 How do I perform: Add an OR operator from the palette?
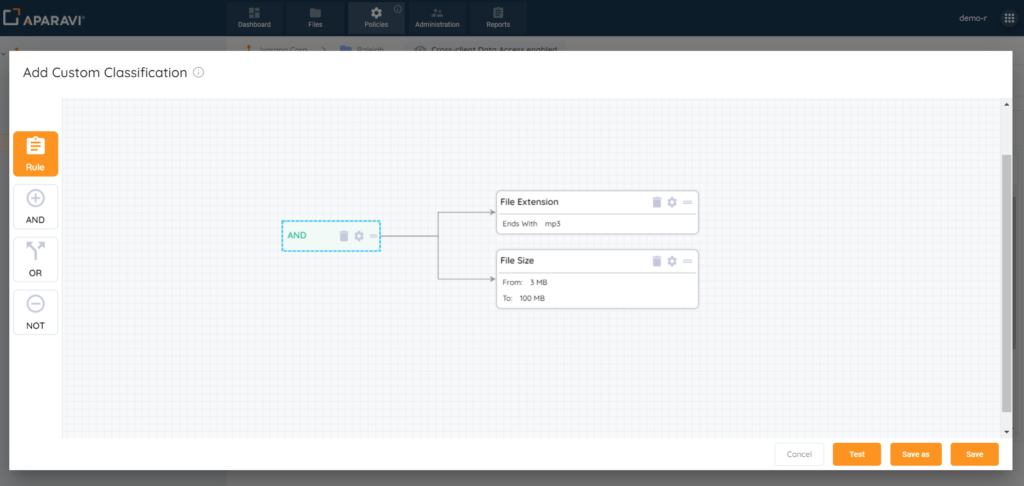coord(35,259)
